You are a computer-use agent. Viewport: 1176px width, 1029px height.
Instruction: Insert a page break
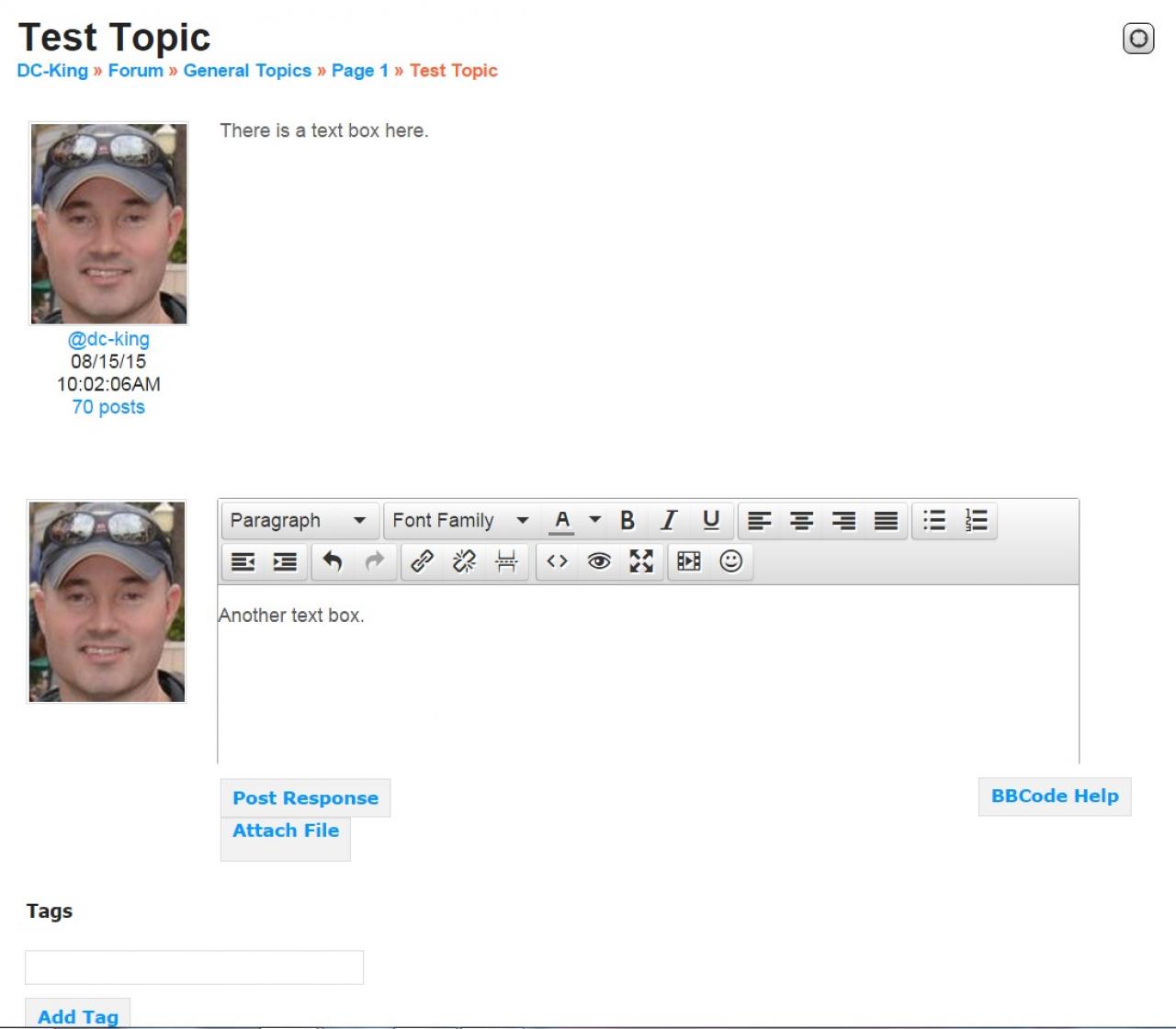pyautogui.click(x=507, y=561)
